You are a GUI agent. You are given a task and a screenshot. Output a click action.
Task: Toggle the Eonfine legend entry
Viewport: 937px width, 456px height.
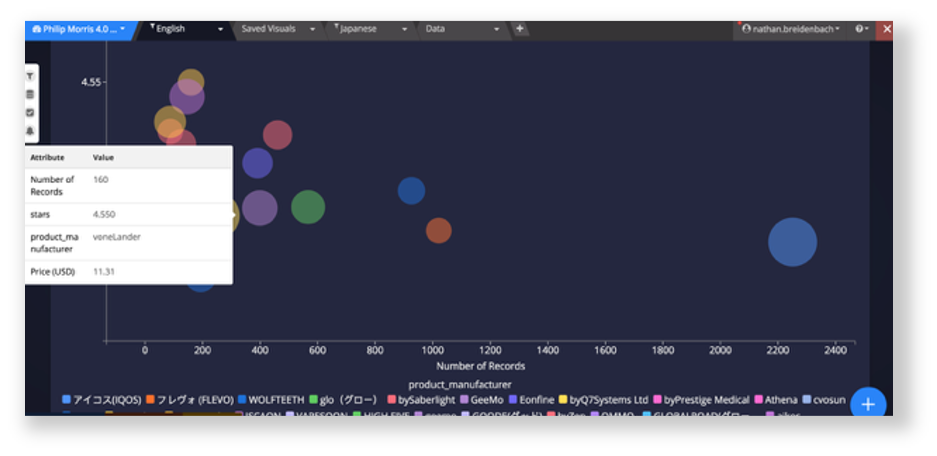pyautogui.click(x=531, y=400)
